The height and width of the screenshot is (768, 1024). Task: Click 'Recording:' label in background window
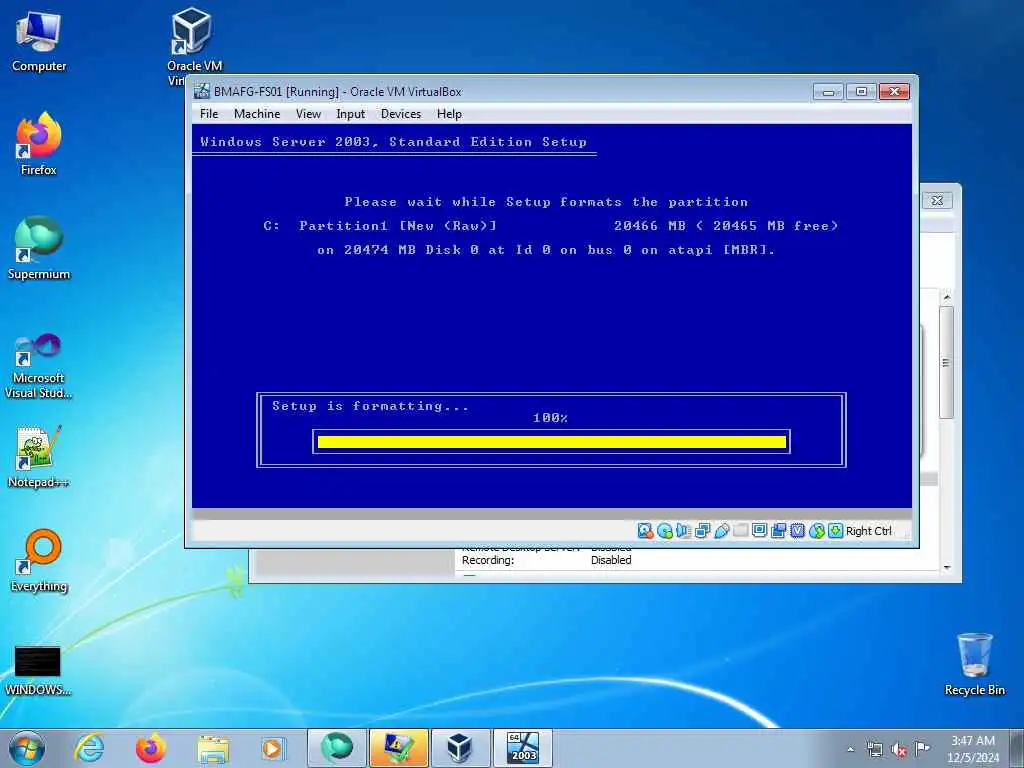click(x=488, y=560)
